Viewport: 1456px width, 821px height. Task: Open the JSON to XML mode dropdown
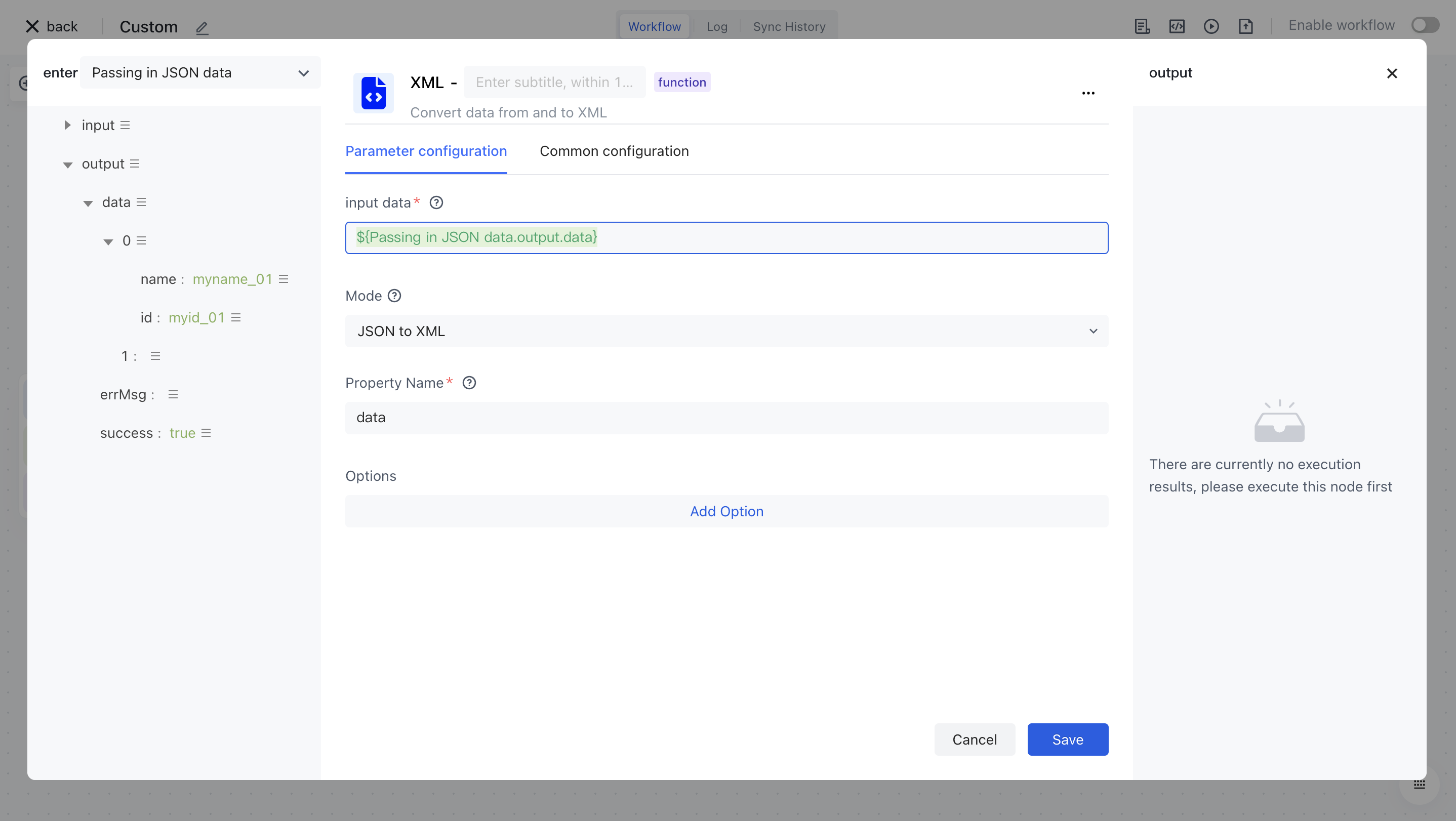pyautogui.click(x=726, y=331)
